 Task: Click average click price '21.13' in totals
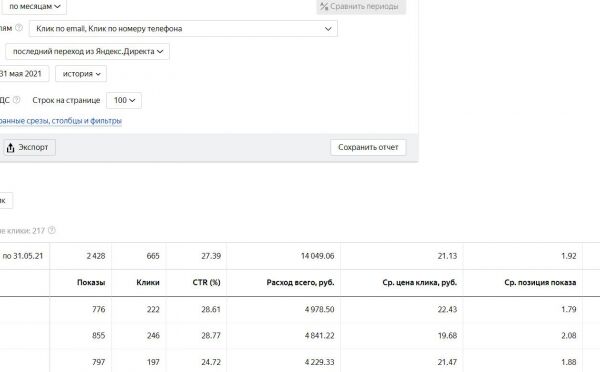click(x=447, y=256)
